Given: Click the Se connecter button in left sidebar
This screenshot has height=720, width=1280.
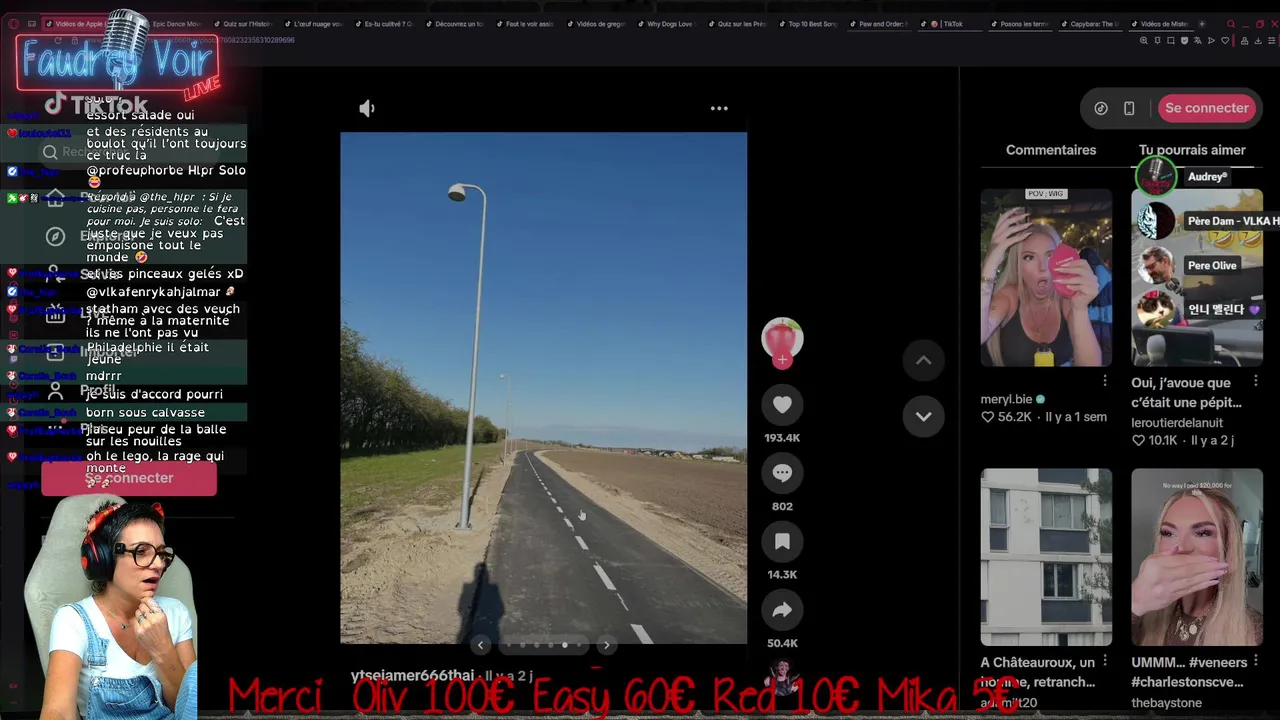Looking at the screenshot, I should [129, 478].
